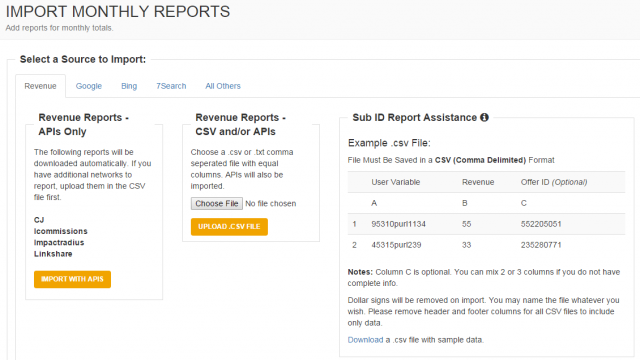Click the column letter B cell
Image resolution: width=640 pixels, height=360 pixels.
coord(464,203)
